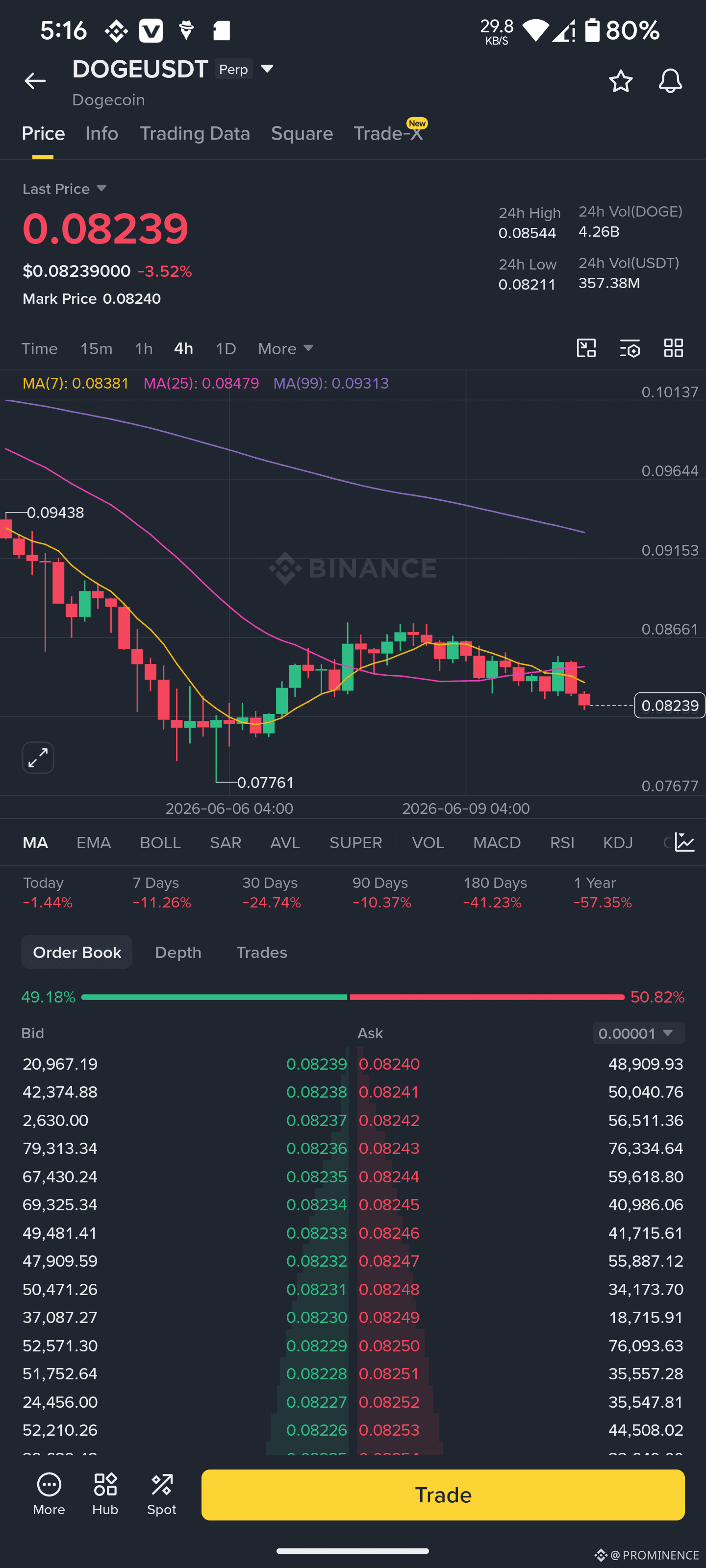Go back with the arrow icon
The height and width of the screenshot is (1568, 706).
(x=35, y=81)
